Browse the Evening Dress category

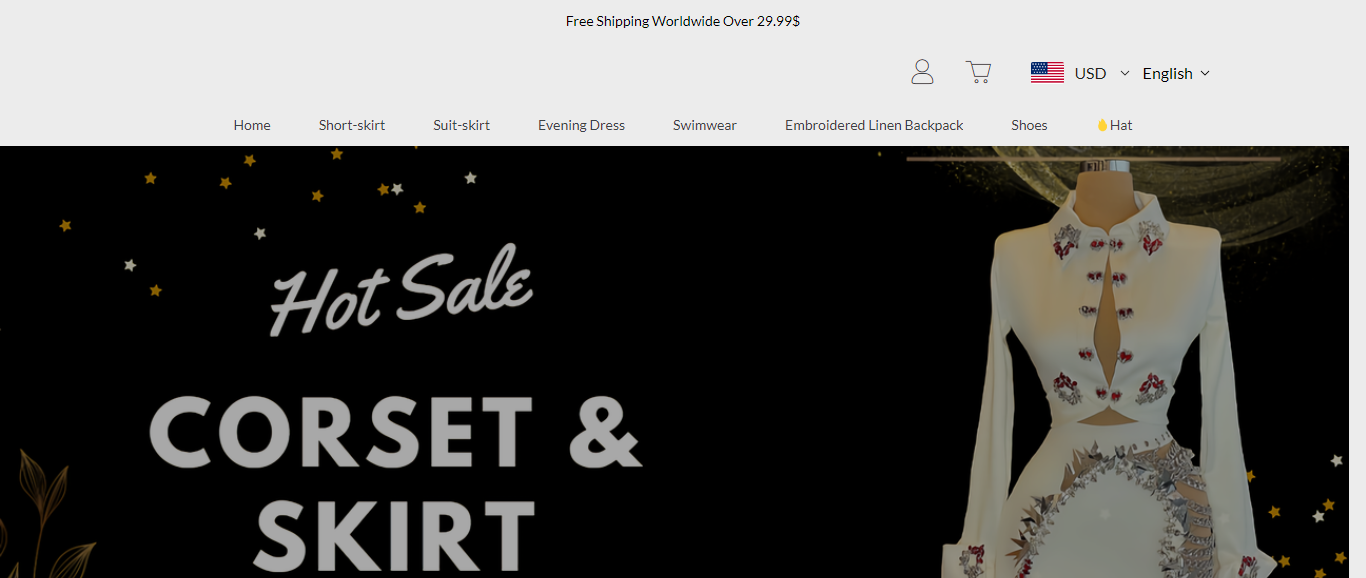click(x=581, y=125)
